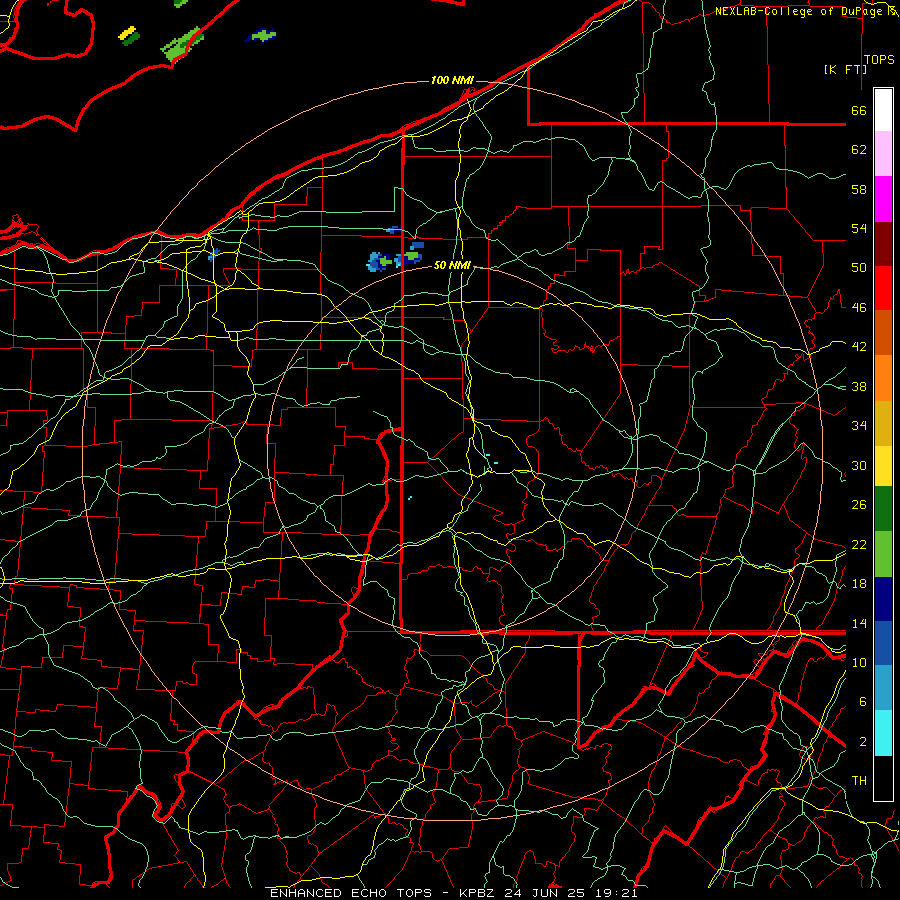Screen dimensions: 900x900
Task: Select the bright orange legend swatch
Action: 883,378
